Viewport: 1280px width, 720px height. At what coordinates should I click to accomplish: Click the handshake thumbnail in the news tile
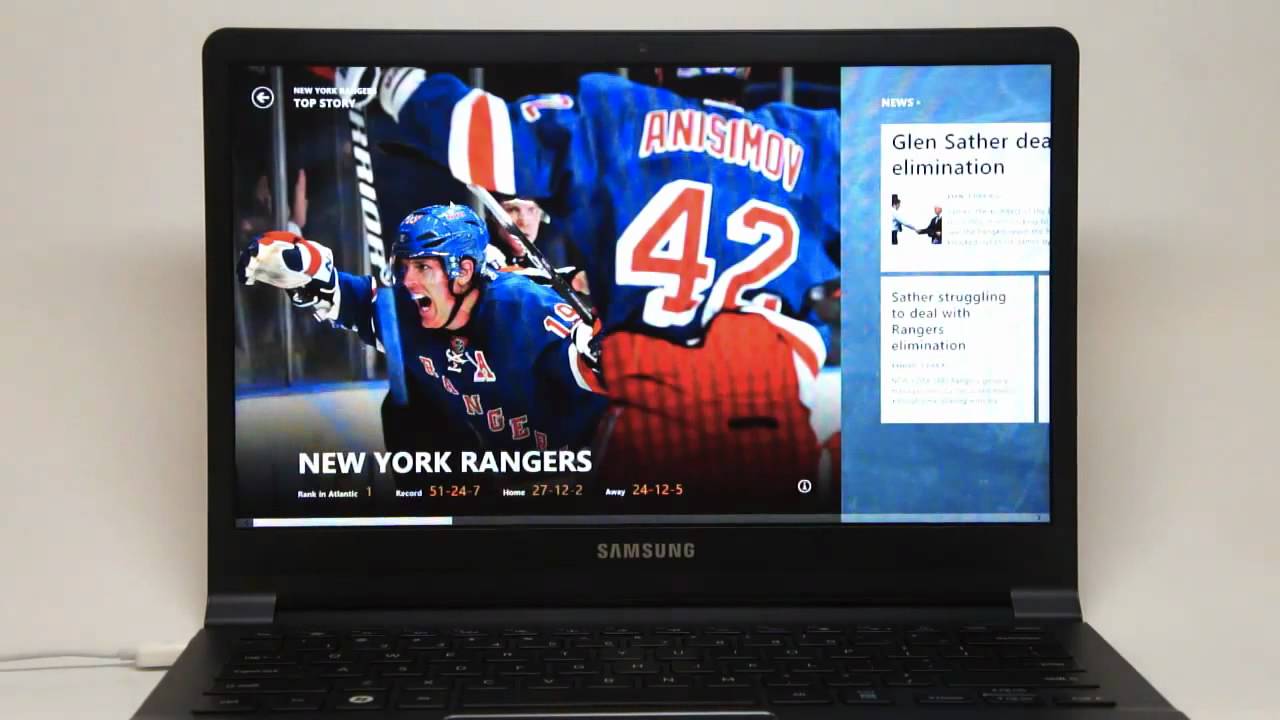click(917, 221)
